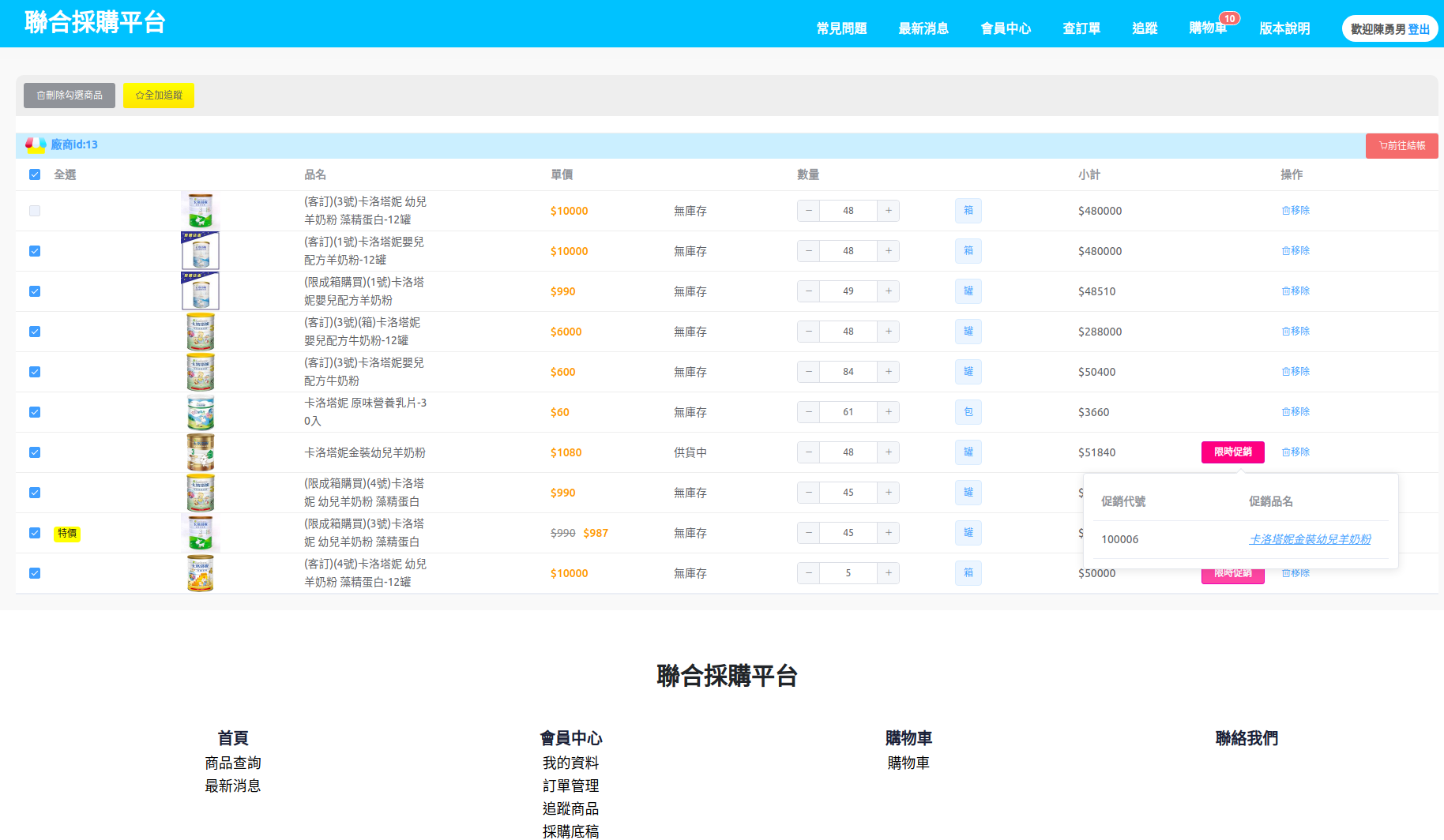Click the 廠商id:13 vendor logo icon
1444x840 pixels.
(x=36, y=144)
